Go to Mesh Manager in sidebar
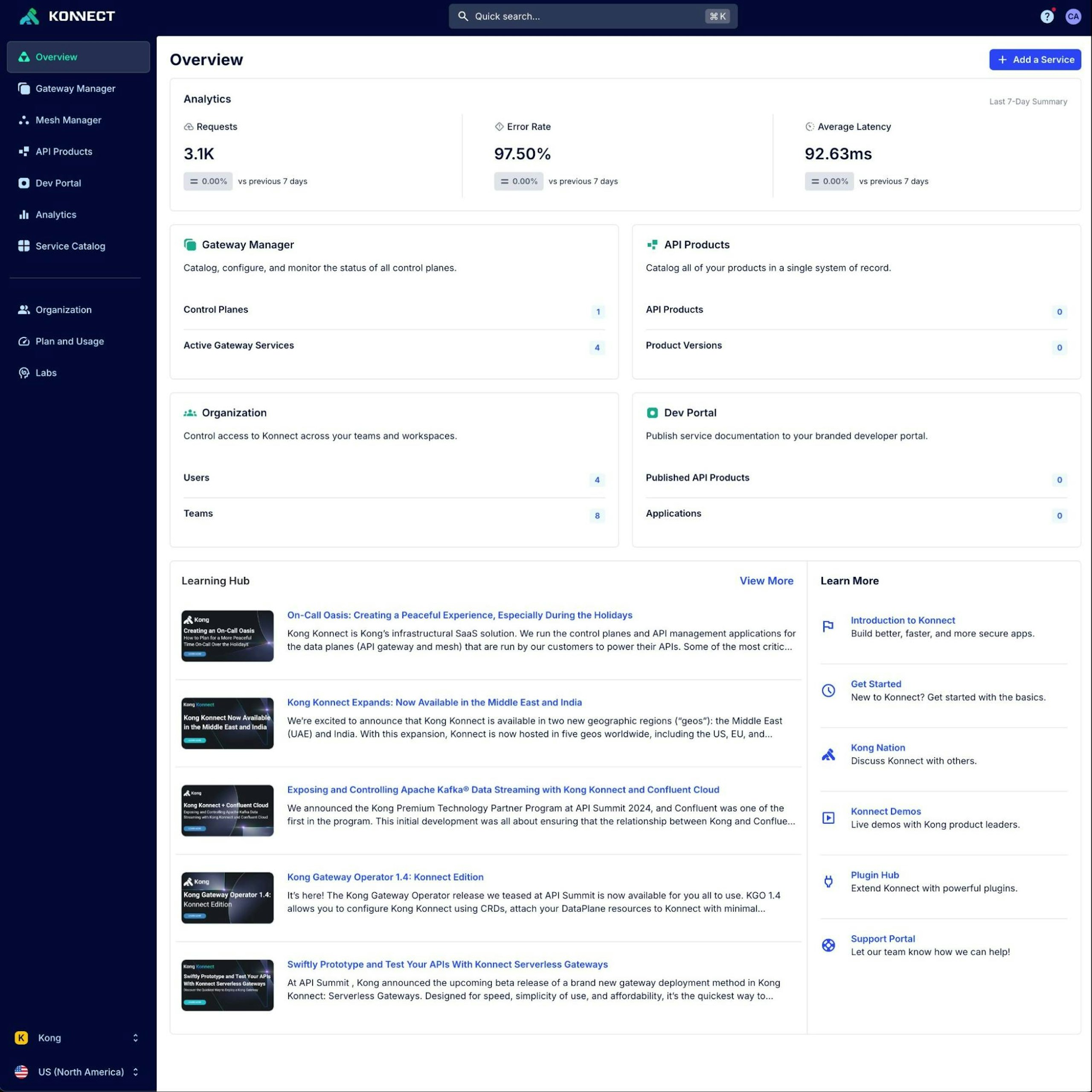The image size is (1092, 1092). (68, 120)
